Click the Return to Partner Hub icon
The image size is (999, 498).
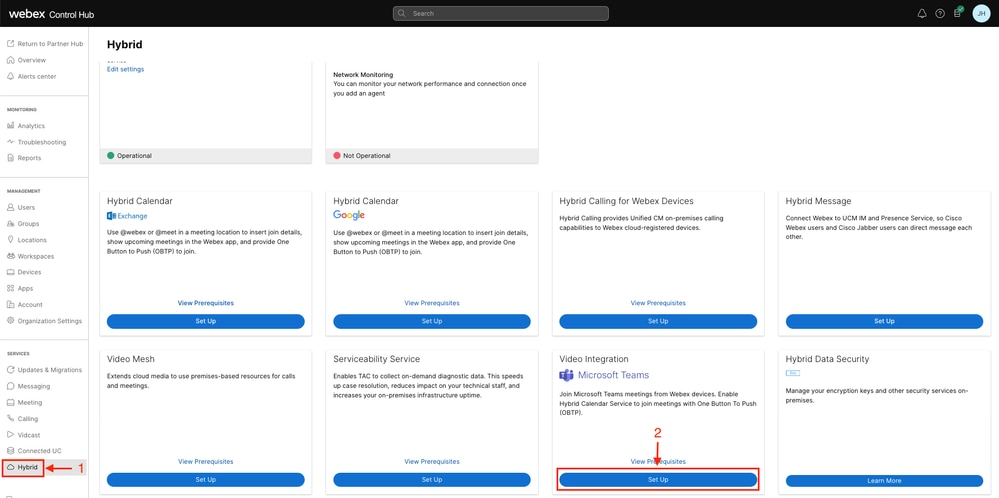[x=10, y=44]
